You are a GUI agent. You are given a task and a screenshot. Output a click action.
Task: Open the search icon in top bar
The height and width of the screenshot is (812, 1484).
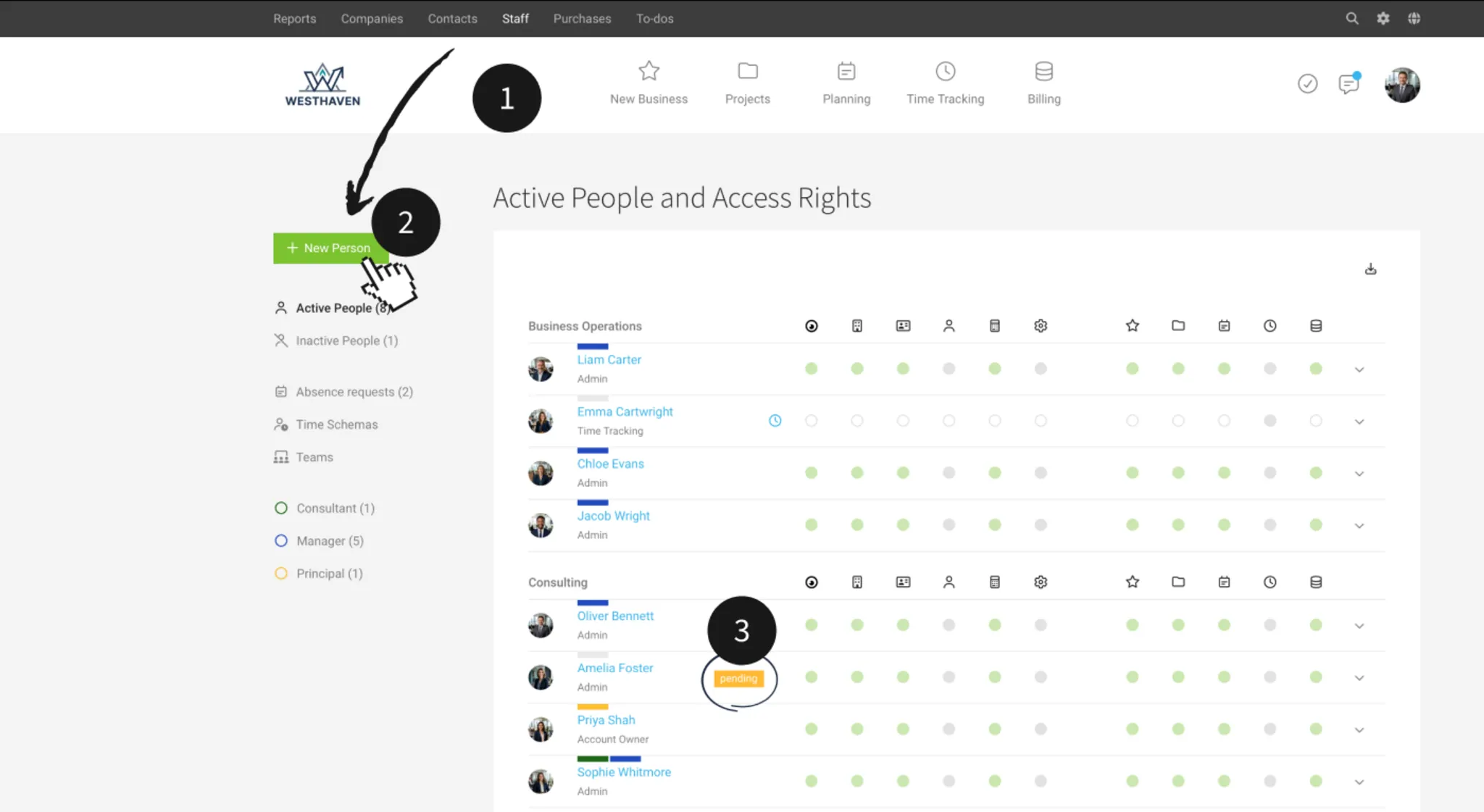click(x=1351, y=19)
